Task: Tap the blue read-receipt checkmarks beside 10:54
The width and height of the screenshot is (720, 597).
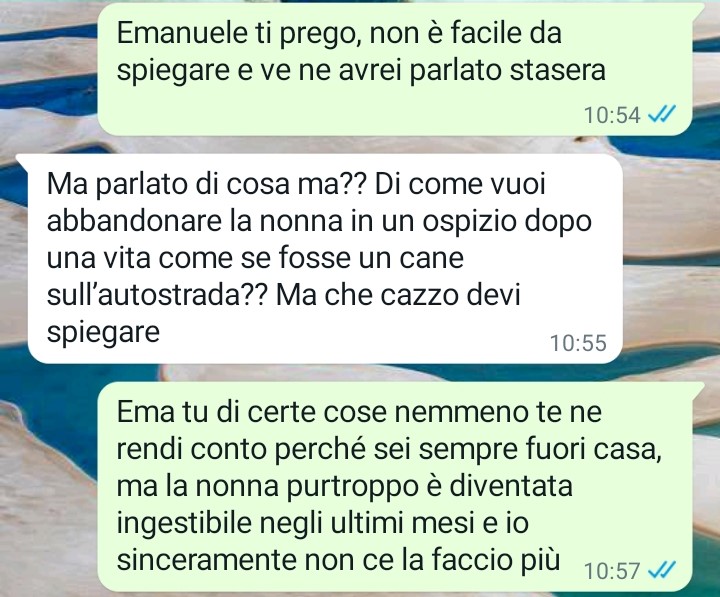Action: (x=661, y=114)
